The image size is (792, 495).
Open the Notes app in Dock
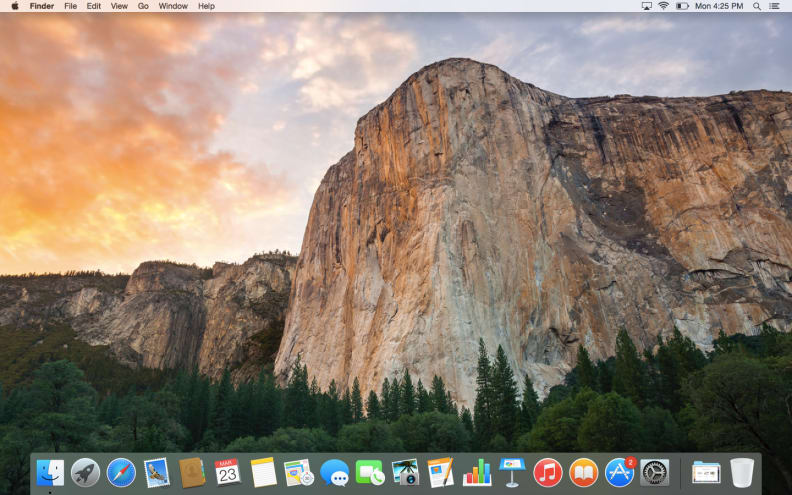(264, 473)
